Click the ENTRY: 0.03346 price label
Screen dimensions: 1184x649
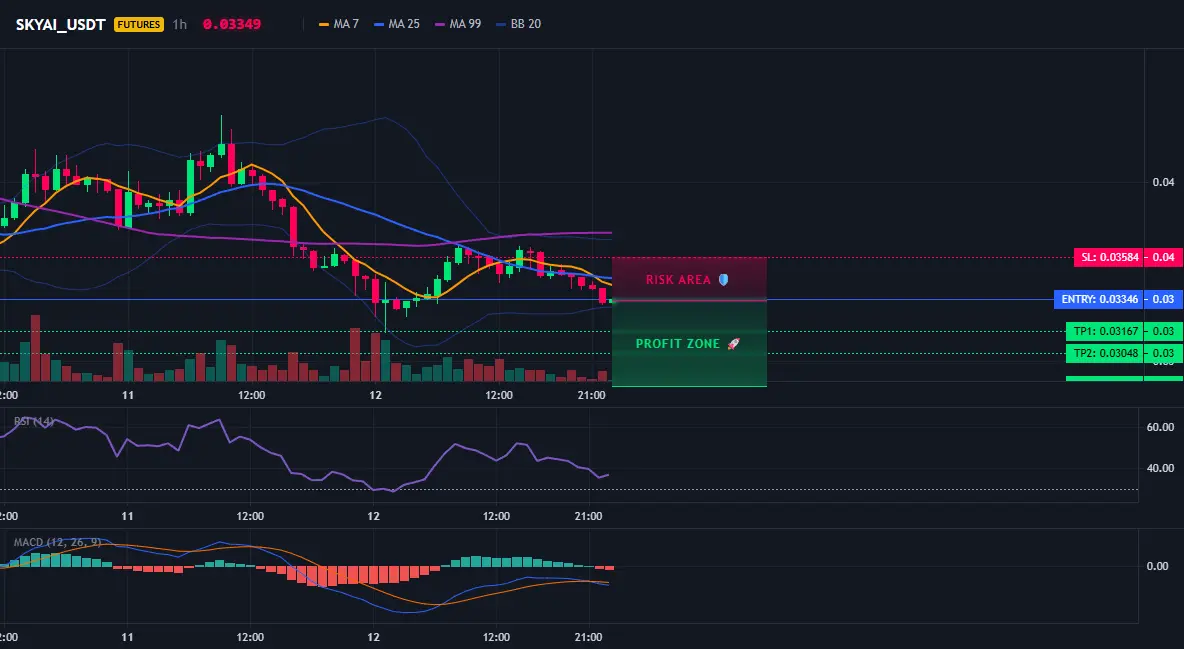(1099, 299)
